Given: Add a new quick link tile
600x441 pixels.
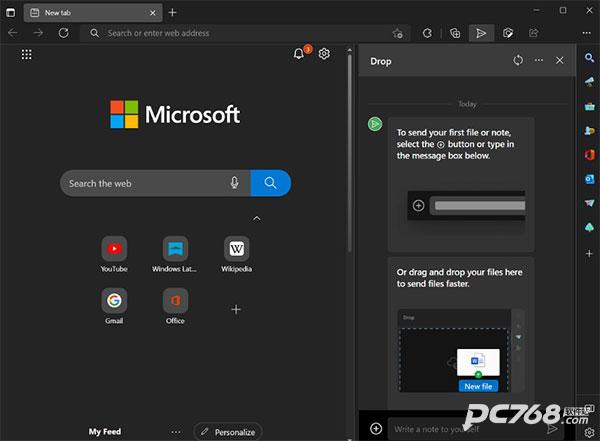Looking at the screenshot, I should pos(236,309).
